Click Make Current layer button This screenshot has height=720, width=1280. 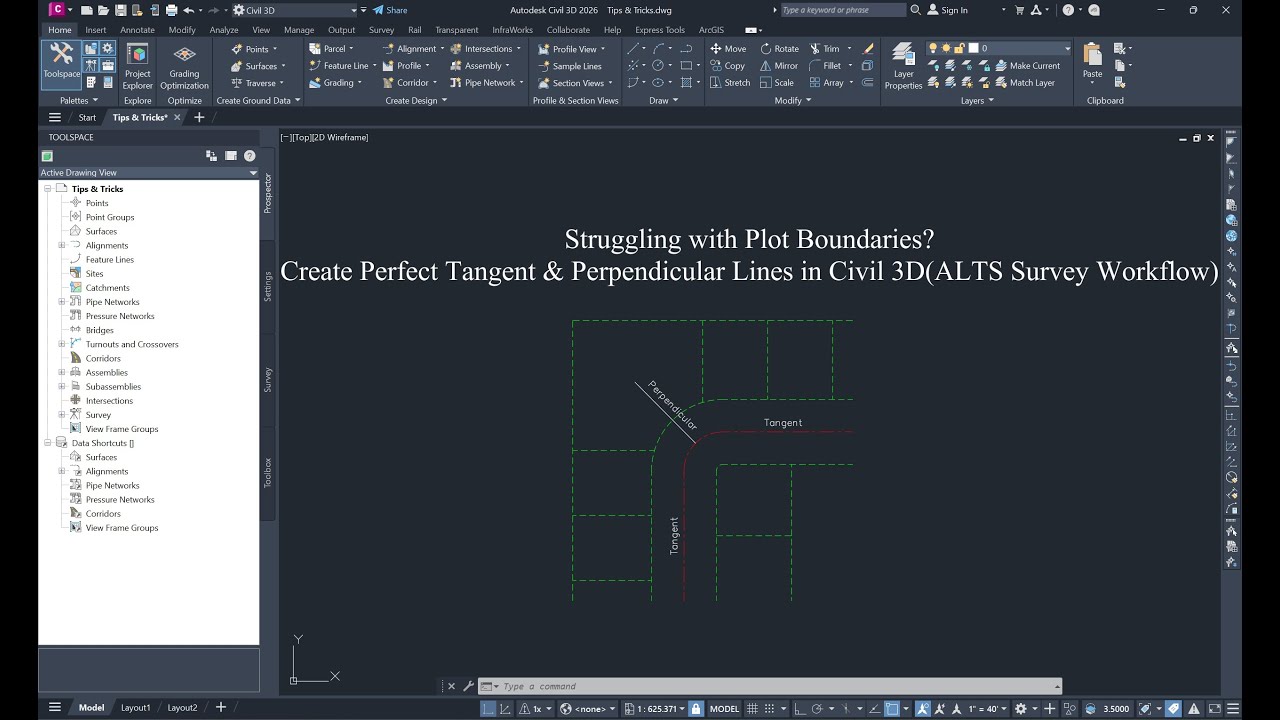click(x=1027, y=66)
